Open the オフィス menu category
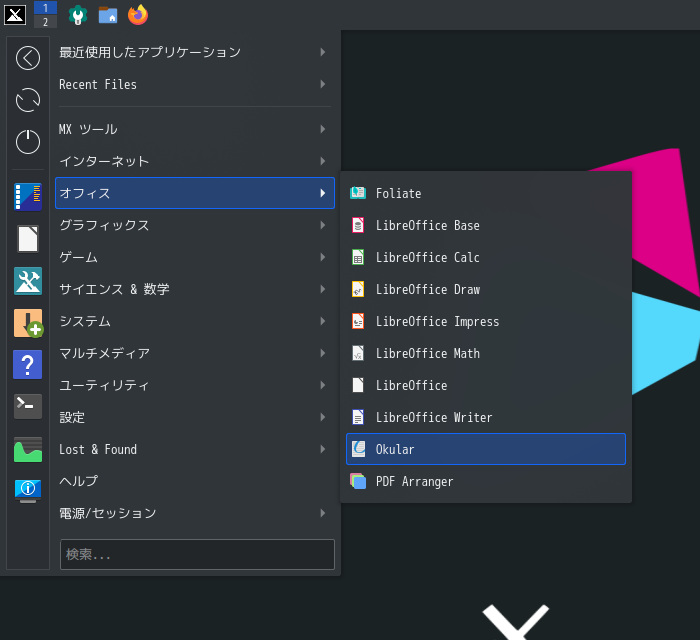This screenshot has width=700, height=640. (x=195, y=193)
